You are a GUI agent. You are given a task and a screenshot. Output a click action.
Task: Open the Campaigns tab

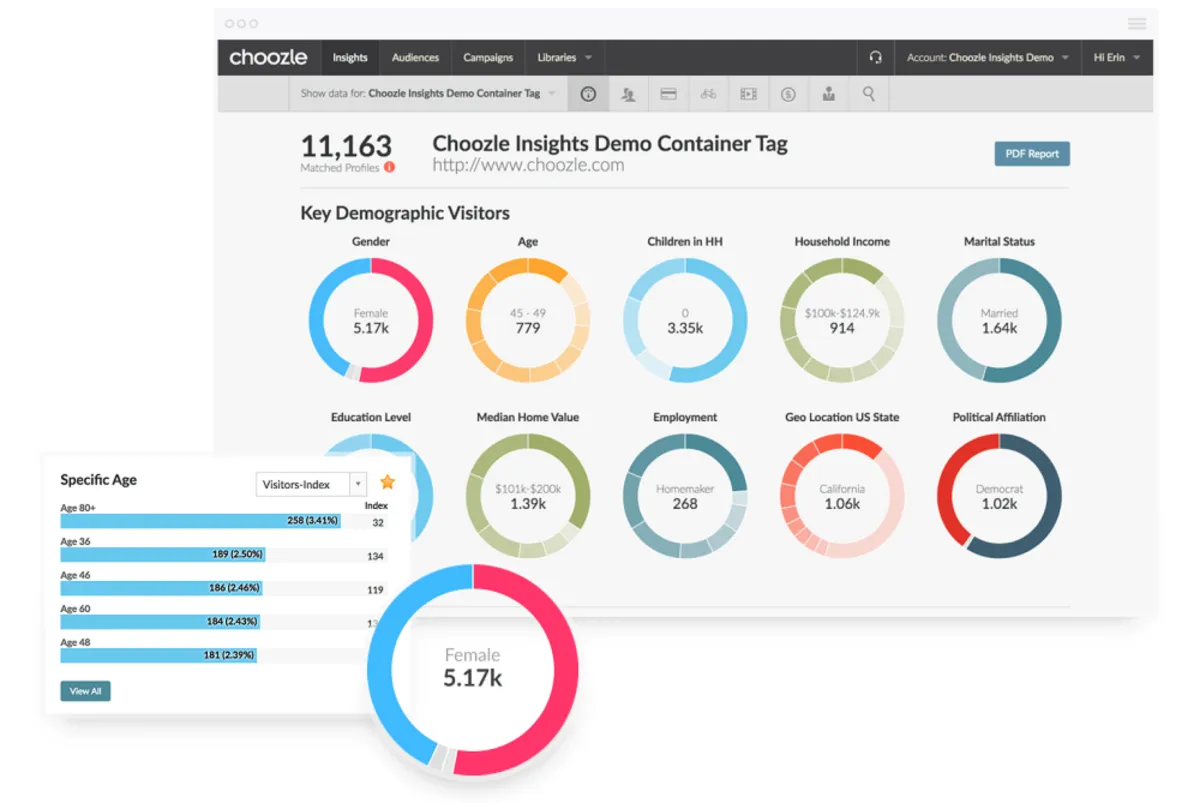tap(488, 58)
